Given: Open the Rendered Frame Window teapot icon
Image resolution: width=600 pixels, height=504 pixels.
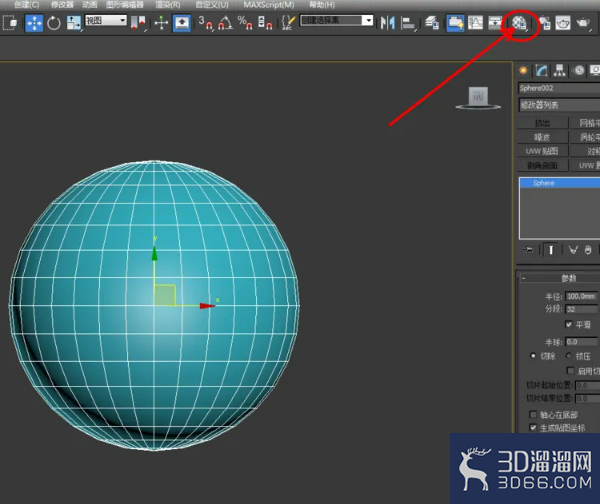Looking at the screenshot, I should tap(562, 23).
